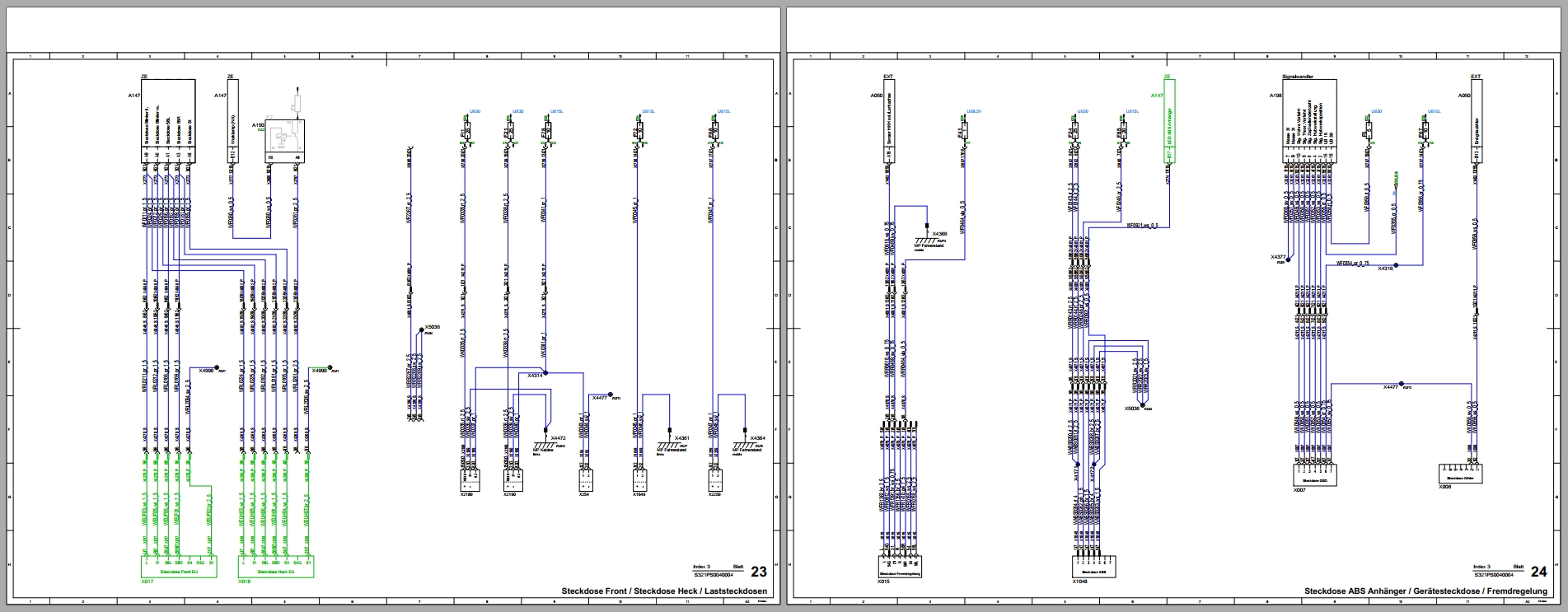Select the X2190 connector symbol
This screenshot has height=612, width=1568.
pyautogui.click(x=513, y=479)
